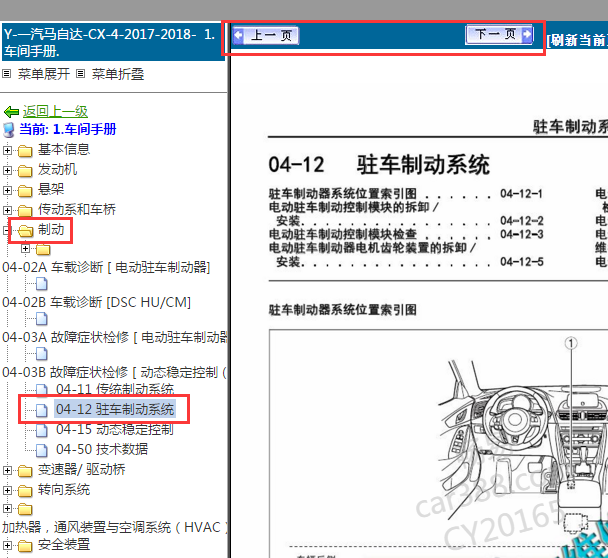Click the 传动系和车桥 folder icon
Image resolution: width=608 pixels, height=558 pixels.
pos(25,211)
